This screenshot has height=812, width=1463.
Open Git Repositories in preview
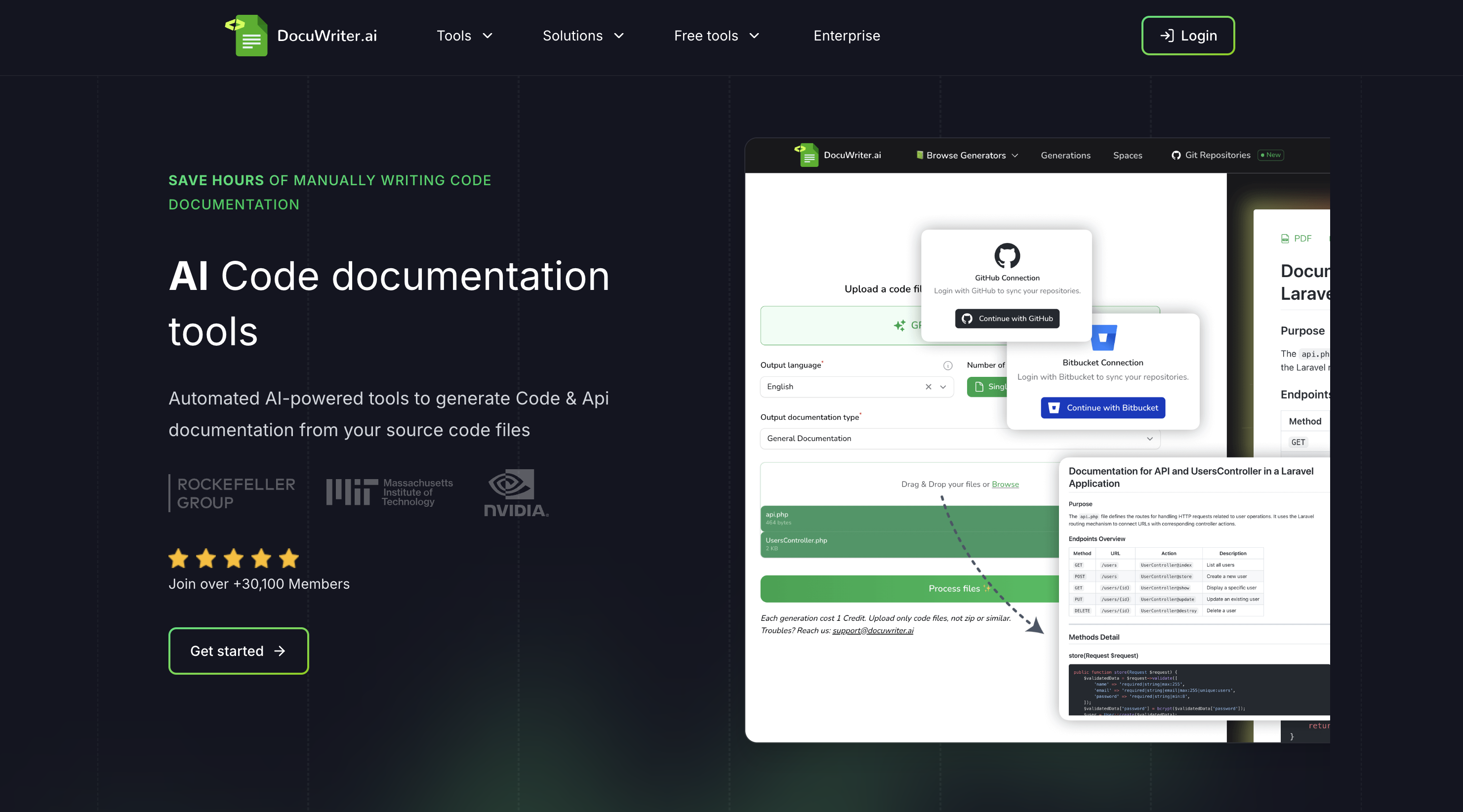[x=1217, y=155]
